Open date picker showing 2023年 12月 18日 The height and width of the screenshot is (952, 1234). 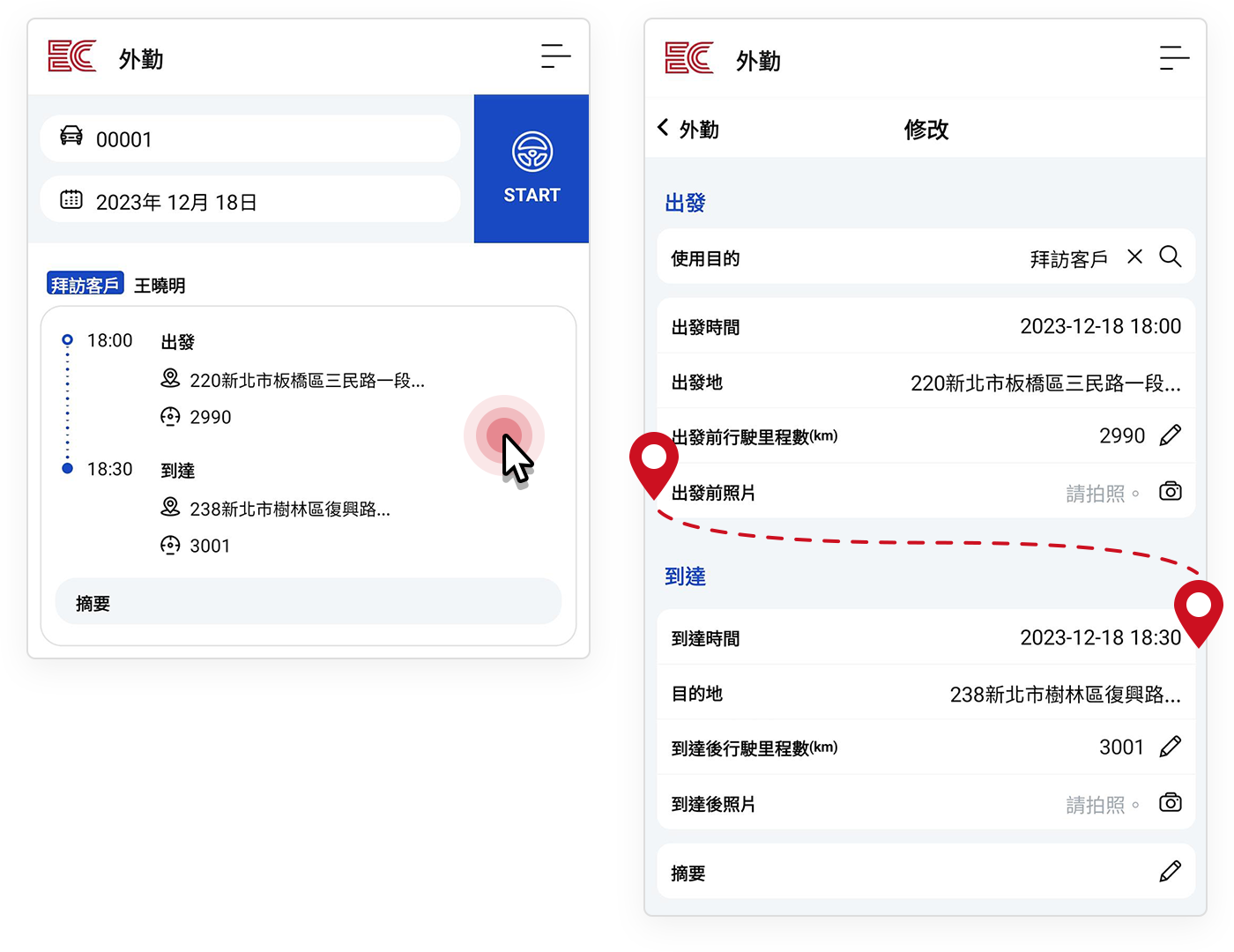pos(250,202)
